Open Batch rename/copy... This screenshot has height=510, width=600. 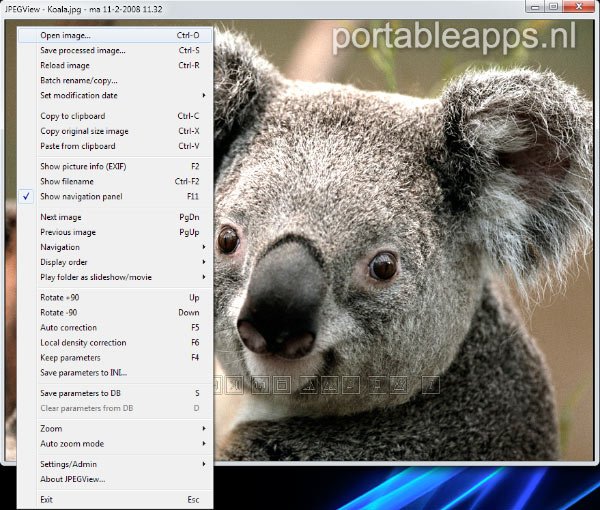point(115,80)
